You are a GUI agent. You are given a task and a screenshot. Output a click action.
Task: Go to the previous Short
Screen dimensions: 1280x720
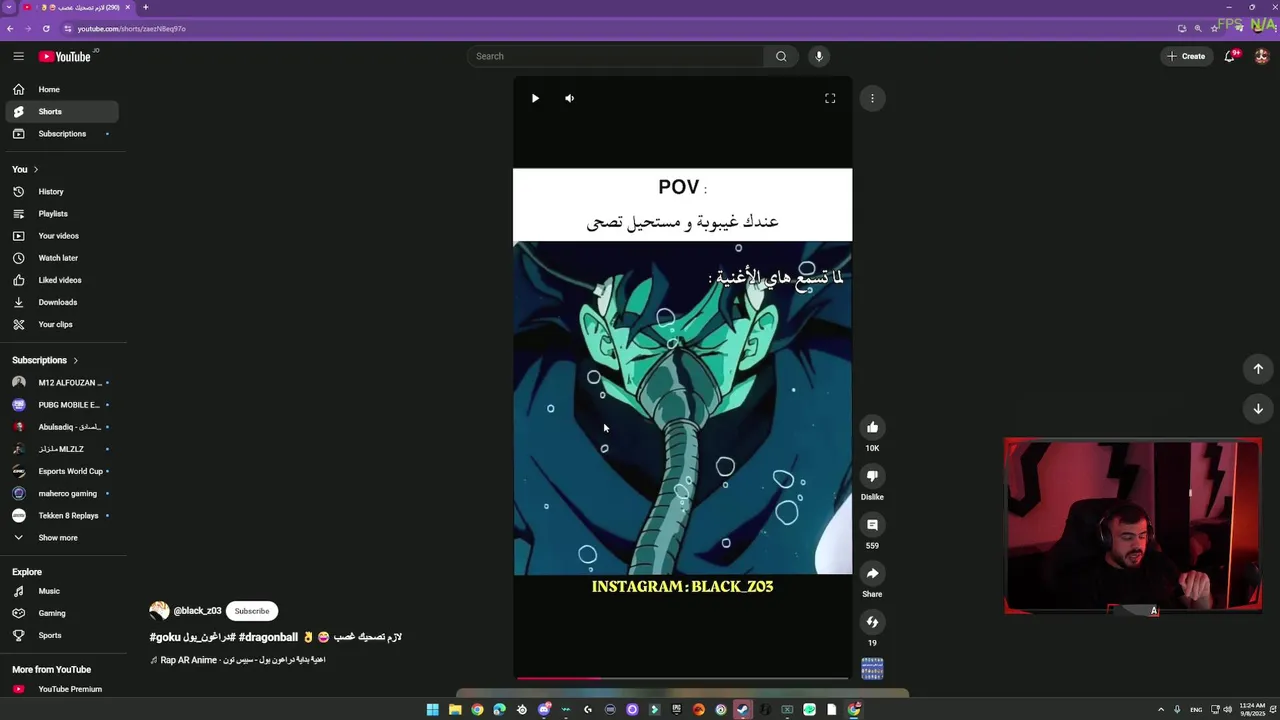point(1258,369)
